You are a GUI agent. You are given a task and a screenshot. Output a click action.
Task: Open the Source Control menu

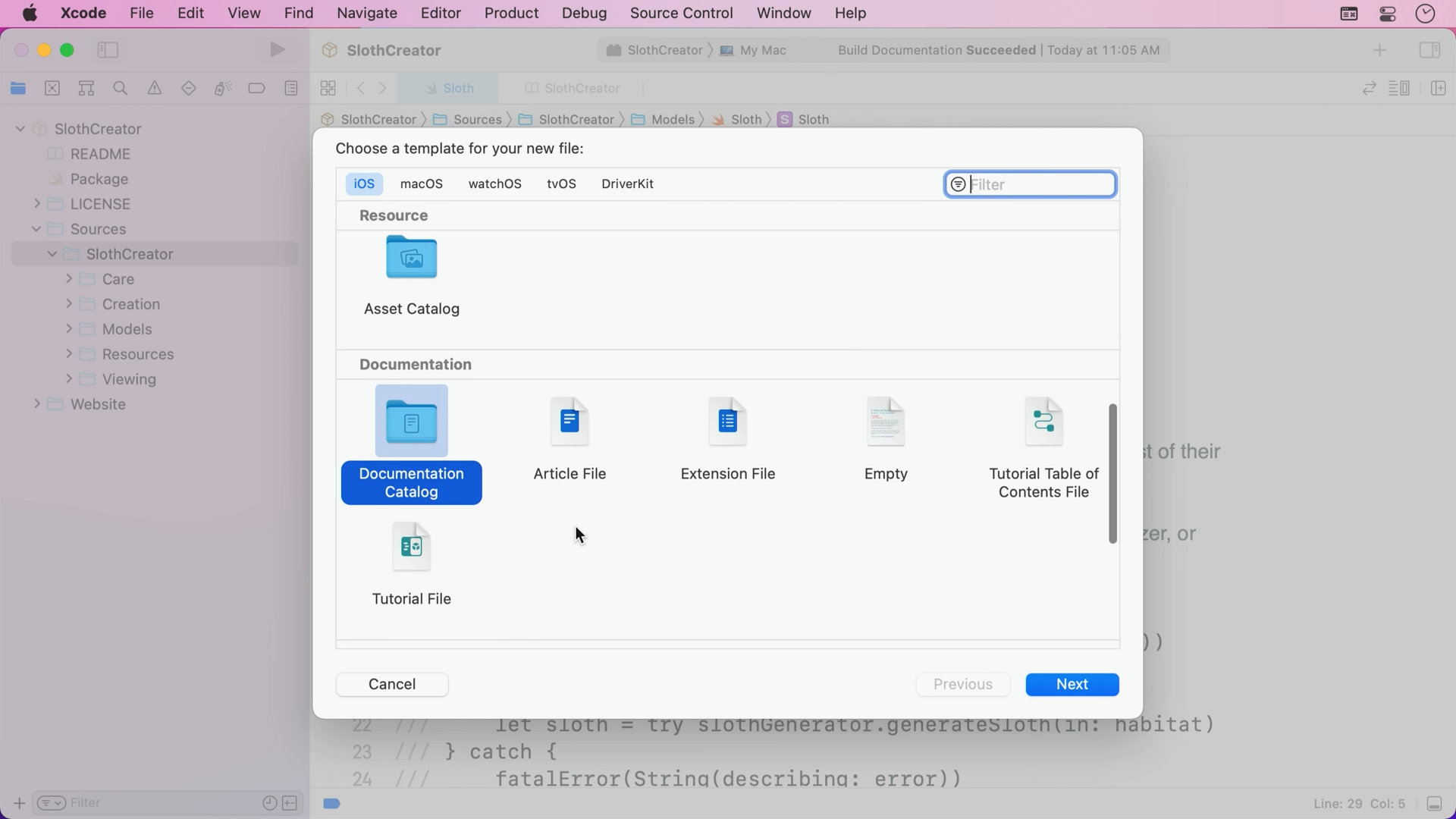[x=682, y=13]
